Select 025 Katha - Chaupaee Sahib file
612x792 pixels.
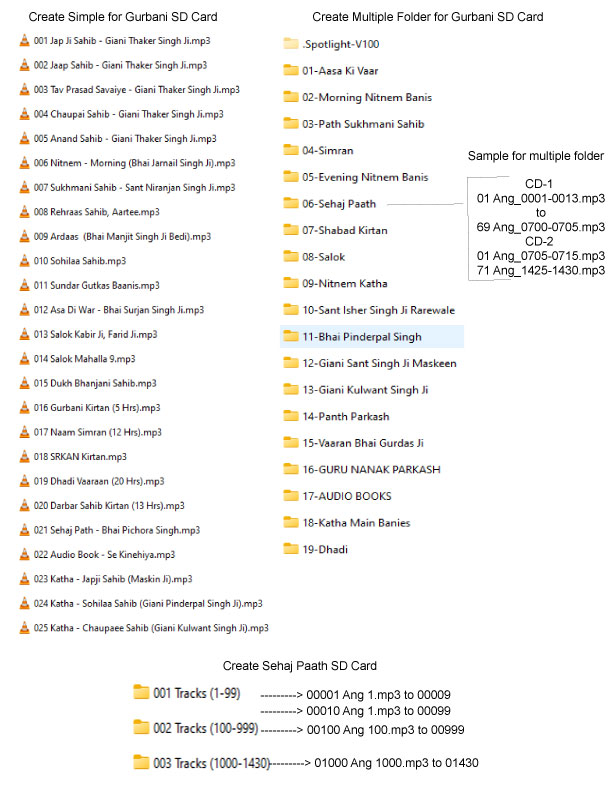point(150,628)
